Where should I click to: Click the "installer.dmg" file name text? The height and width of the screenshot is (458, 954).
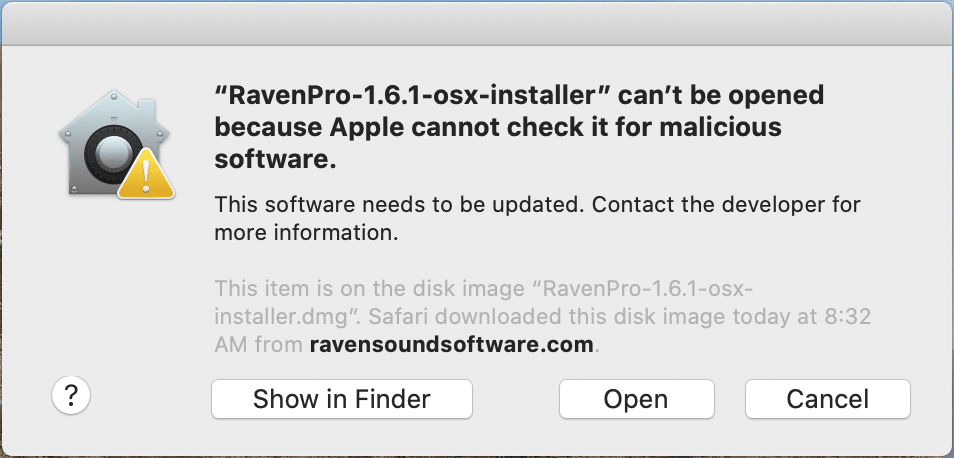(x=286, y=316)
